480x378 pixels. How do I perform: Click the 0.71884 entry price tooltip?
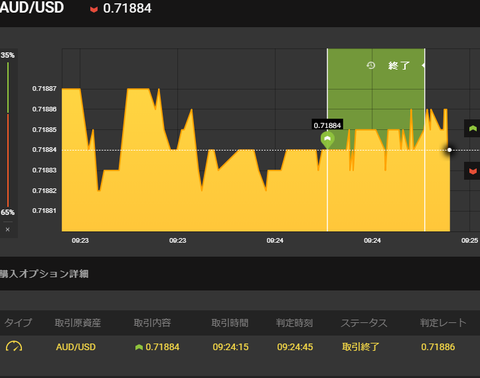[x=327, y=125]
